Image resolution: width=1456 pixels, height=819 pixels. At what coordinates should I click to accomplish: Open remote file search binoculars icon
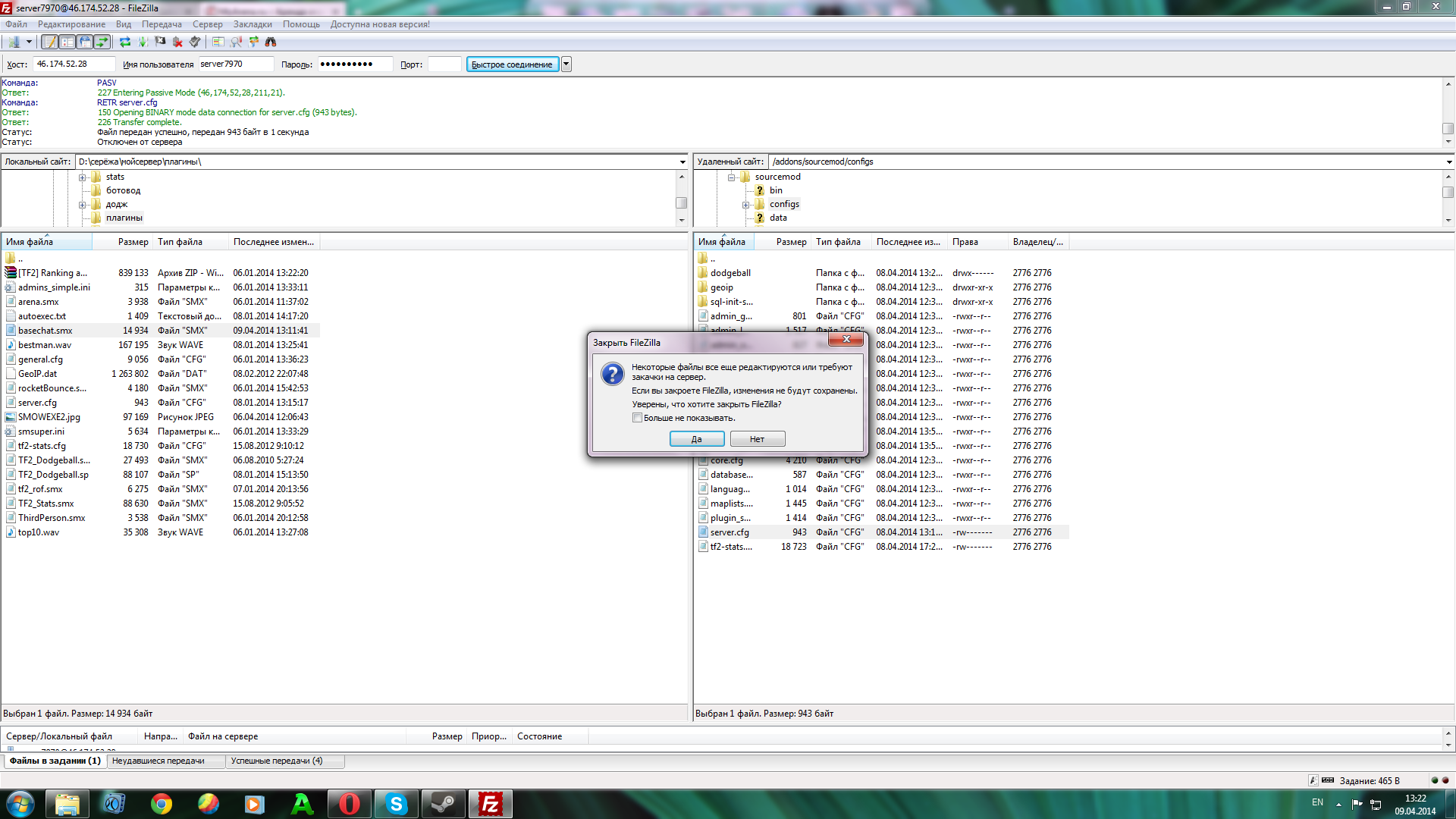click(271, 42)
